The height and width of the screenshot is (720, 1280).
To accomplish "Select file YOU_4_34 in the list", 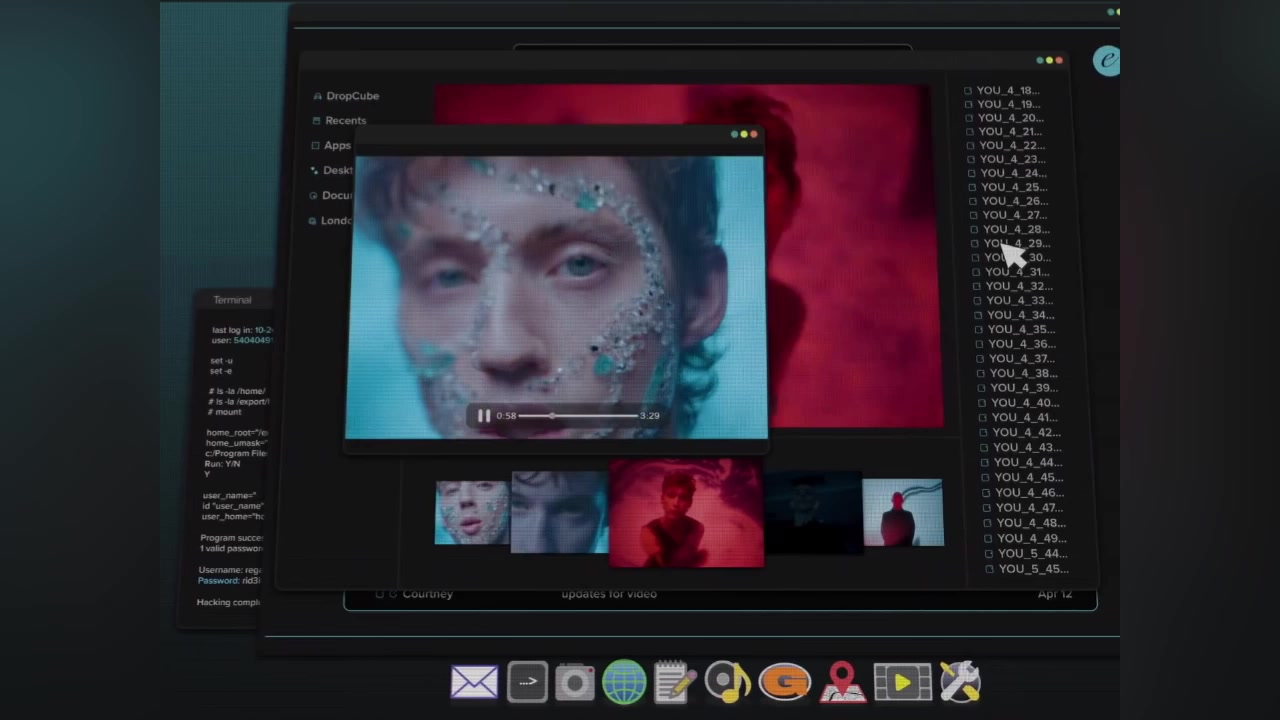I will [x=1021, y=315].
